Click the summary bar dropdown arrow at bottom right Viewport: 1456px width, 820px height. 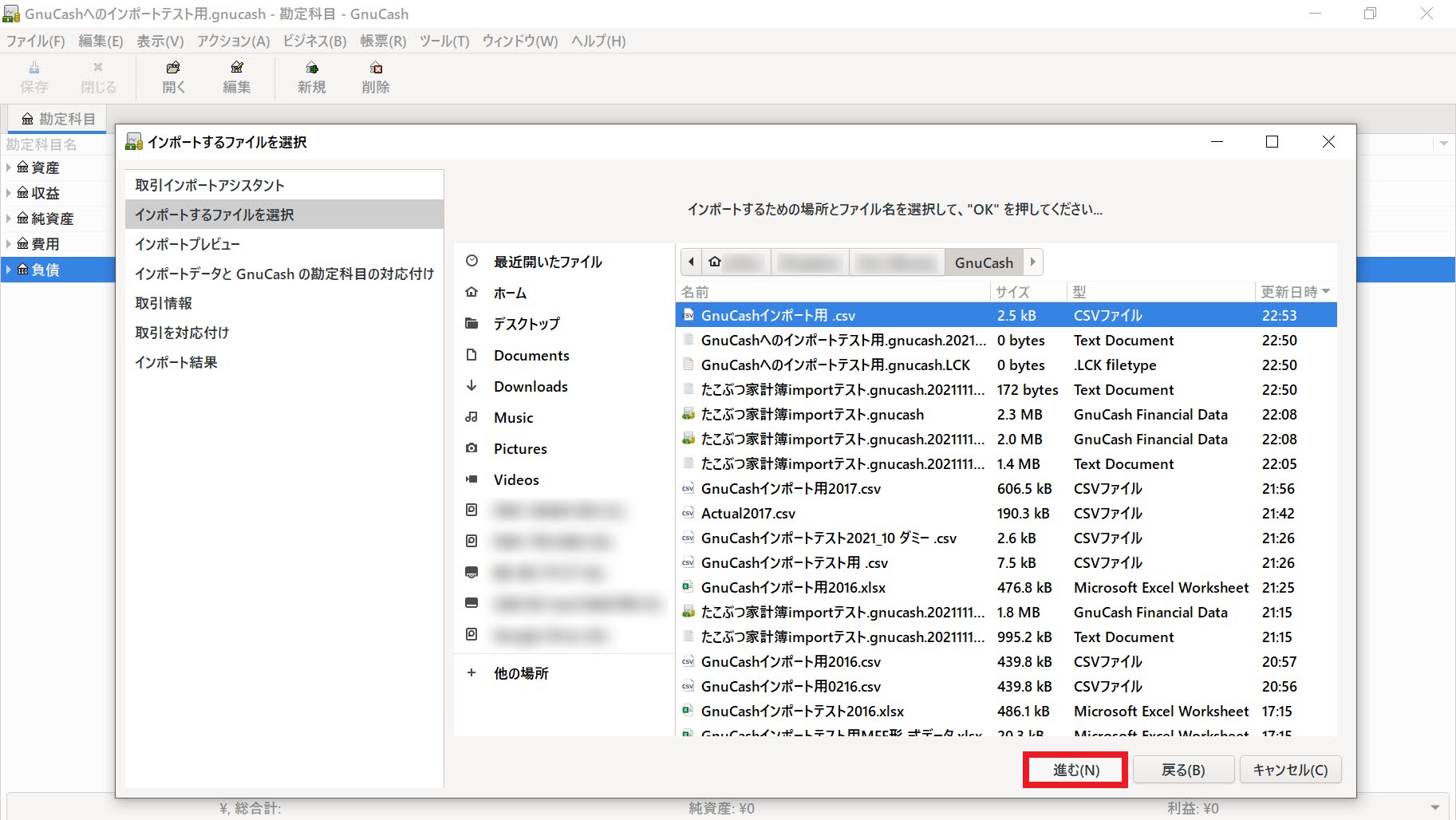tap(1435, 807)
